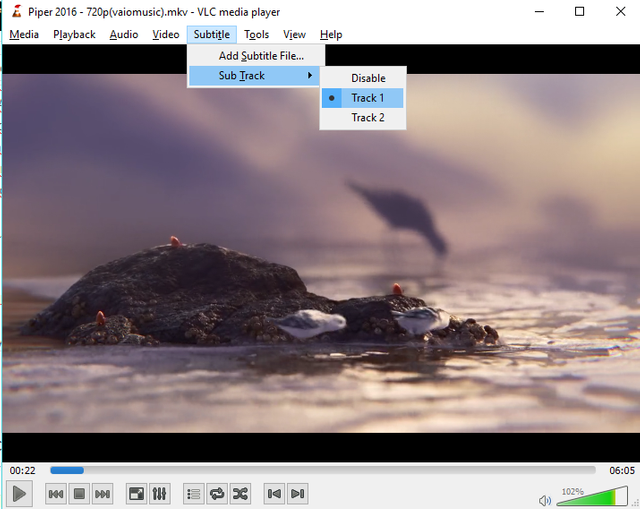Toggle fullscreen video mode icon
640x509 pixels.
point(136,494)
